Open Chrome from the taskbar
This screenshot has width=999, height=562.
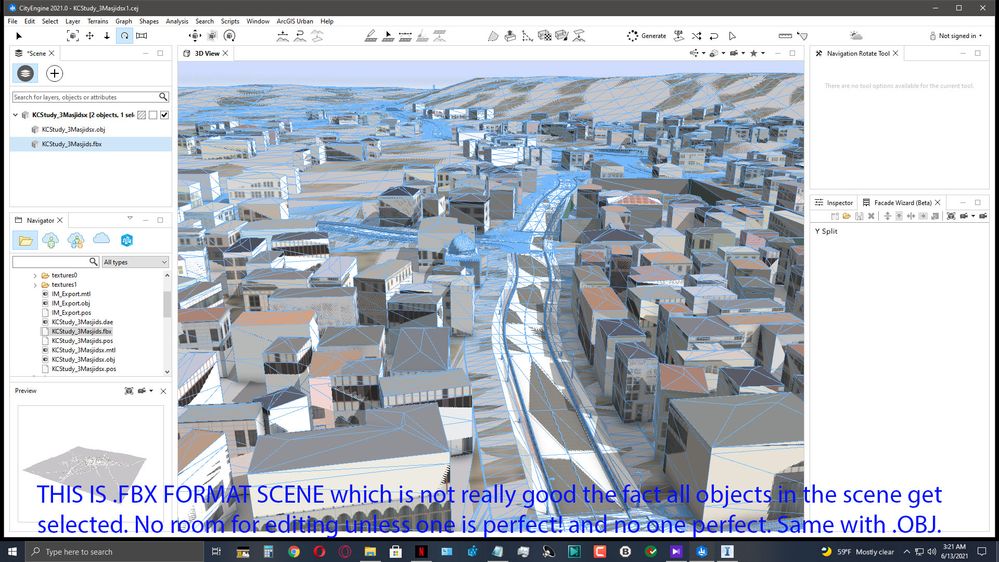coord(294,551)
